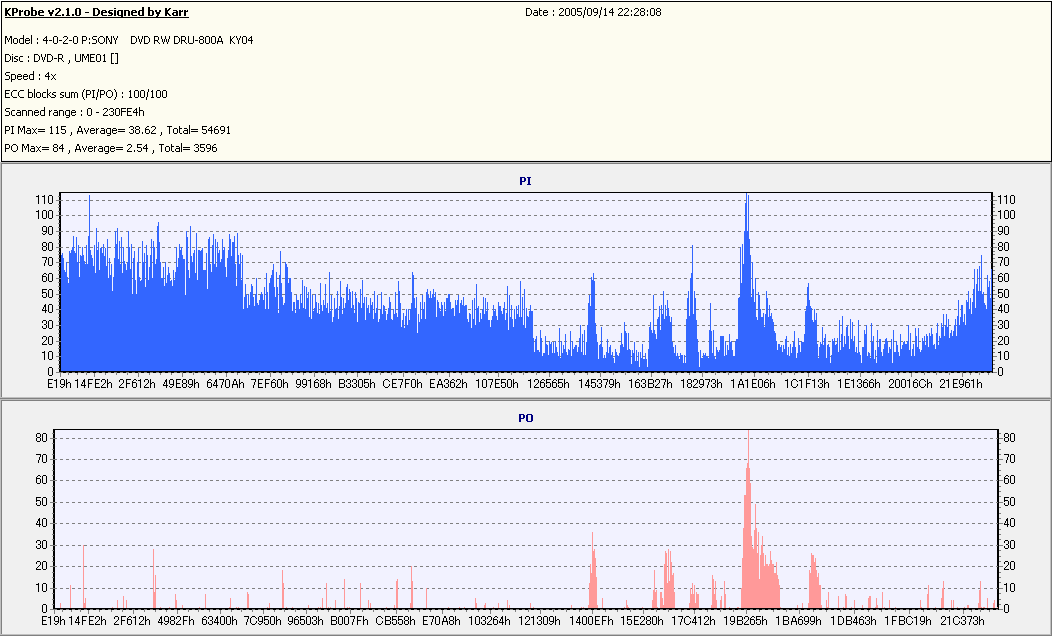Click the 1FBC19h label on the PO axis
The width and height of the screenshot is (1052, 636).
point(908,621)
